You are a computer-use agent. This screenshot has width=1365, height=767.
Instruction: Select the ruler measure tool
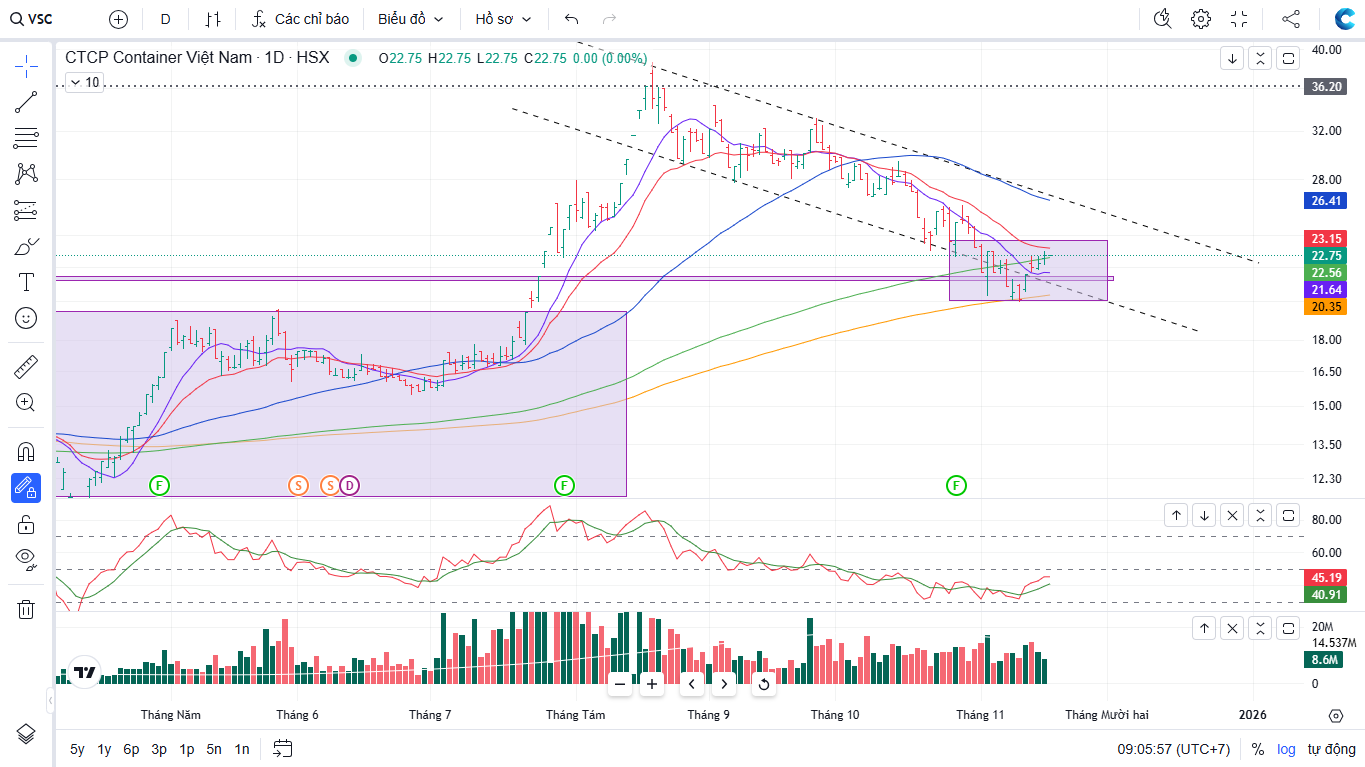(x=26, y=367)
